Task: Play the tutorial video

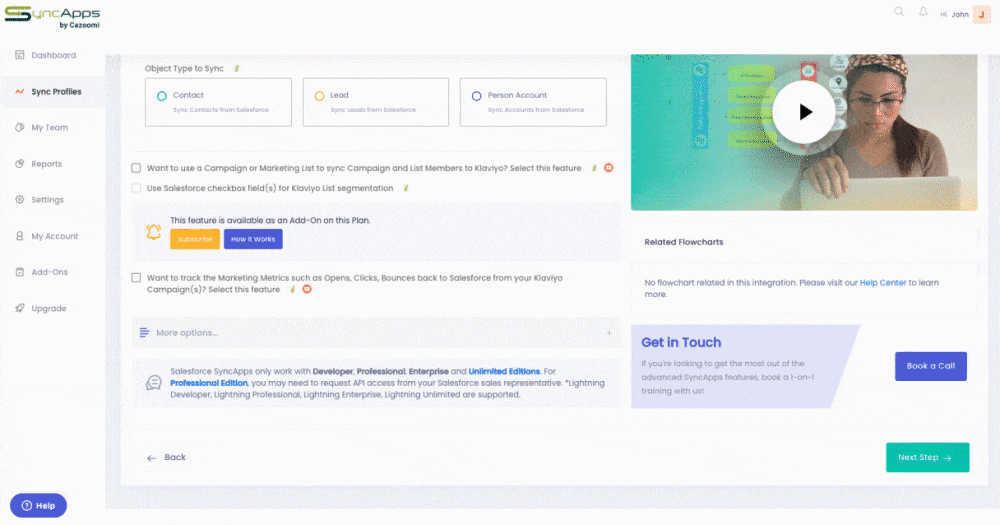Action: click(x=804, y=112)
